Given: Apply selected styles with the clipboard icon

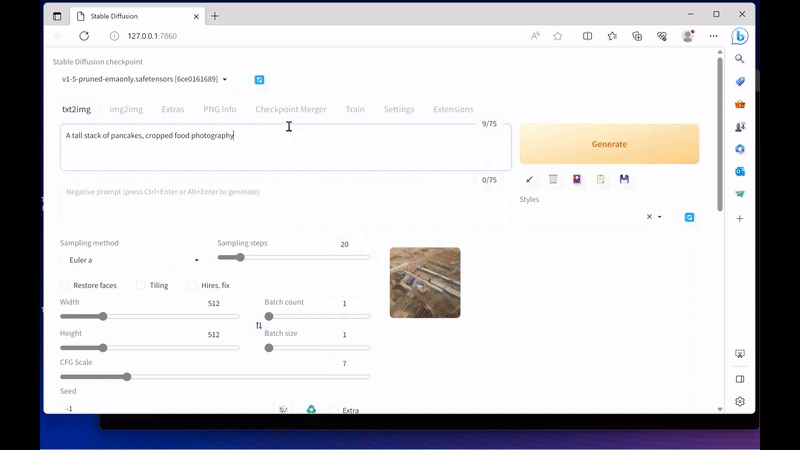Looking at the screenshot, I should click(x=601, y=179).
